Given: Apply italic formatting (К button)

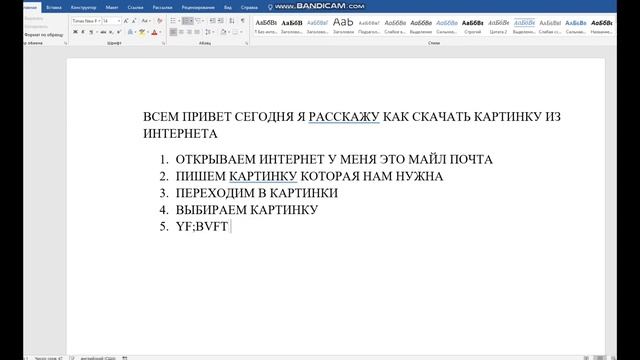Looking at the screenshot, I should [83, 32].
